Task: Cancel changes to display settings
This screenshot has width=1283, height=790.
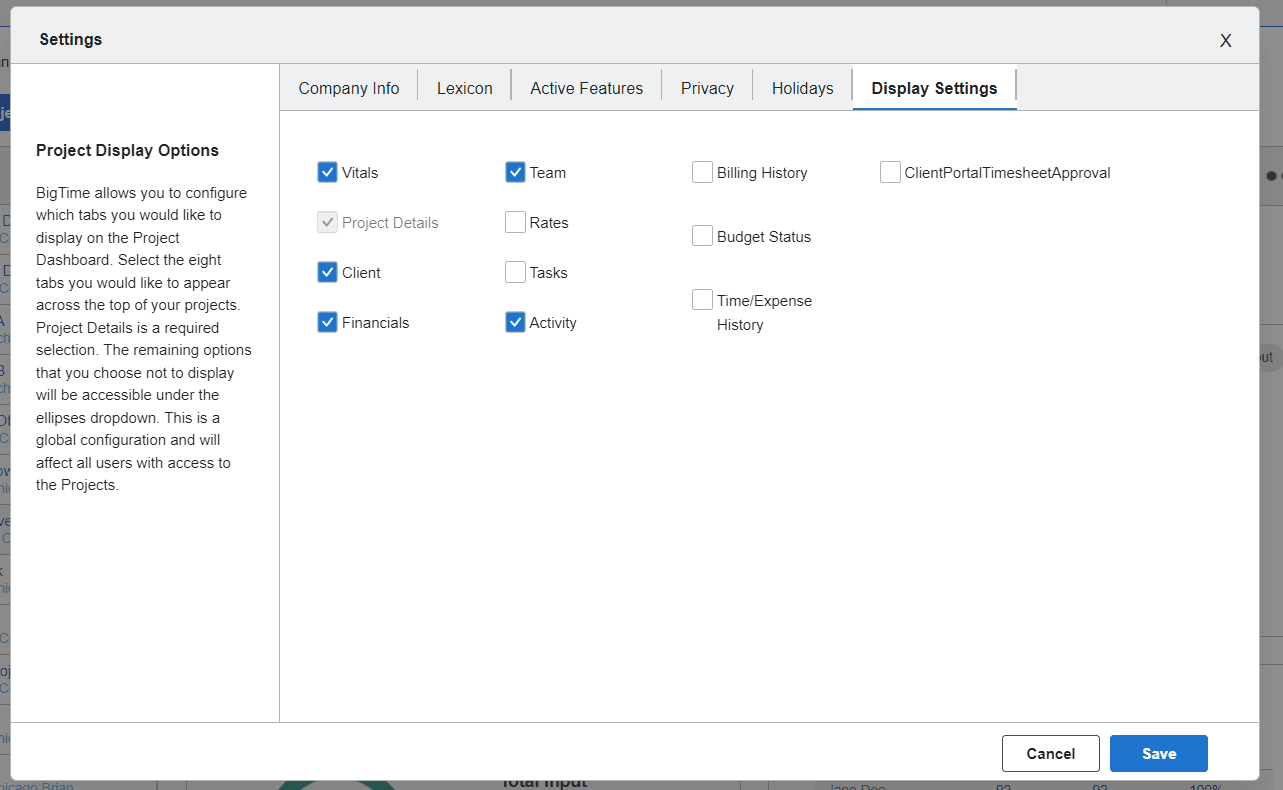Action: (1050, 753)
